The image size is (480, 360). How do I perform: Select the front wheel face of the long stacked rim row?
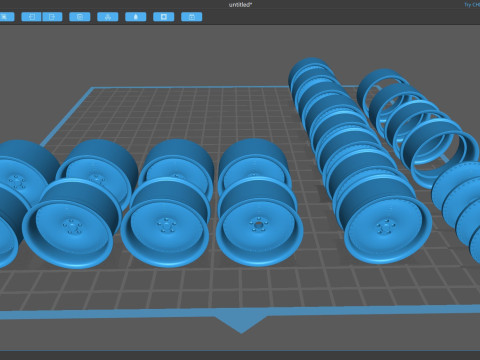coord(388,229)
